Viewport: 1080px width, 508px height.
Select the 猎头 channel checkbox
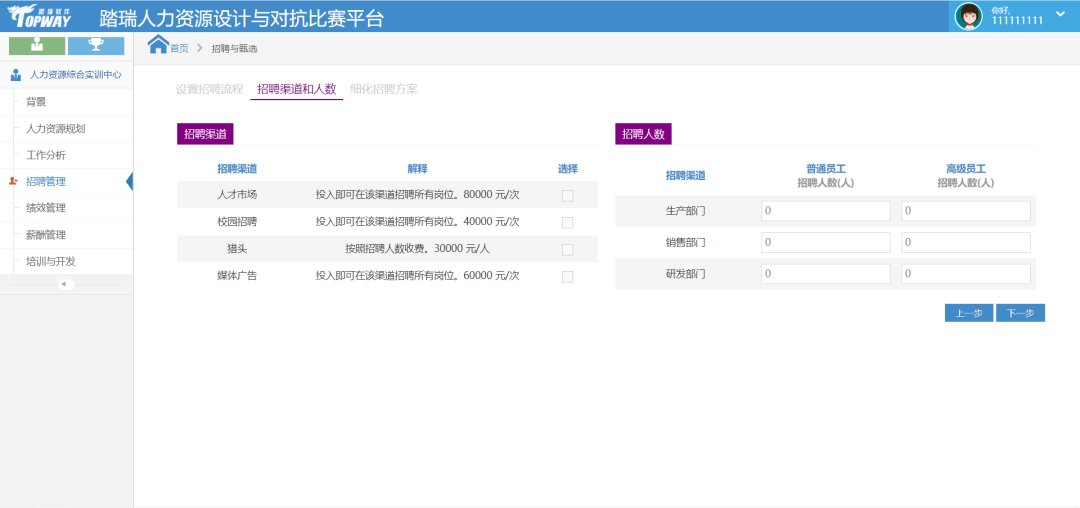pyautogui.click(x=567, y=250)
